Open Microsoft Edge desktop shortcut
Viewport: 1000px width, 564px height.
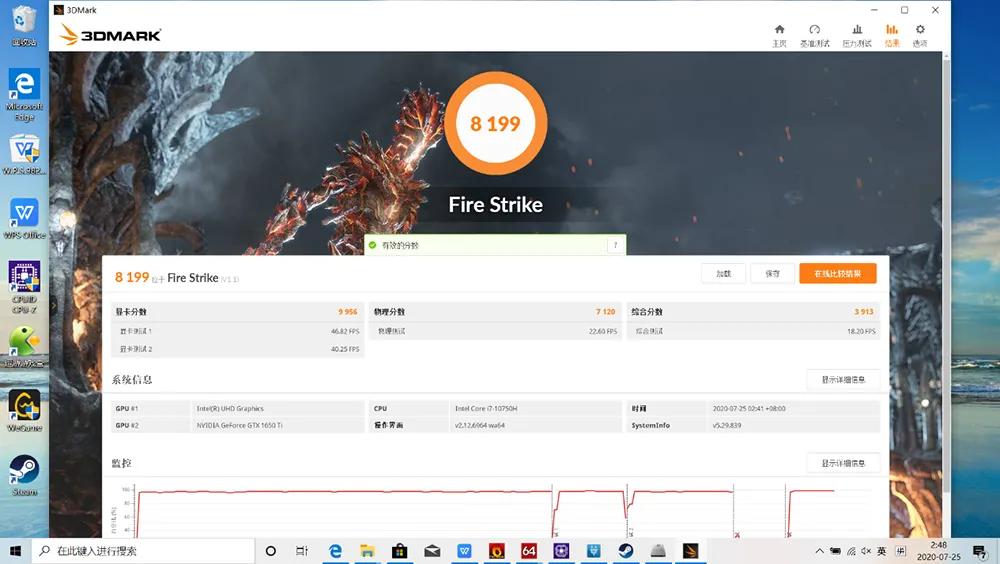point(24,94)
